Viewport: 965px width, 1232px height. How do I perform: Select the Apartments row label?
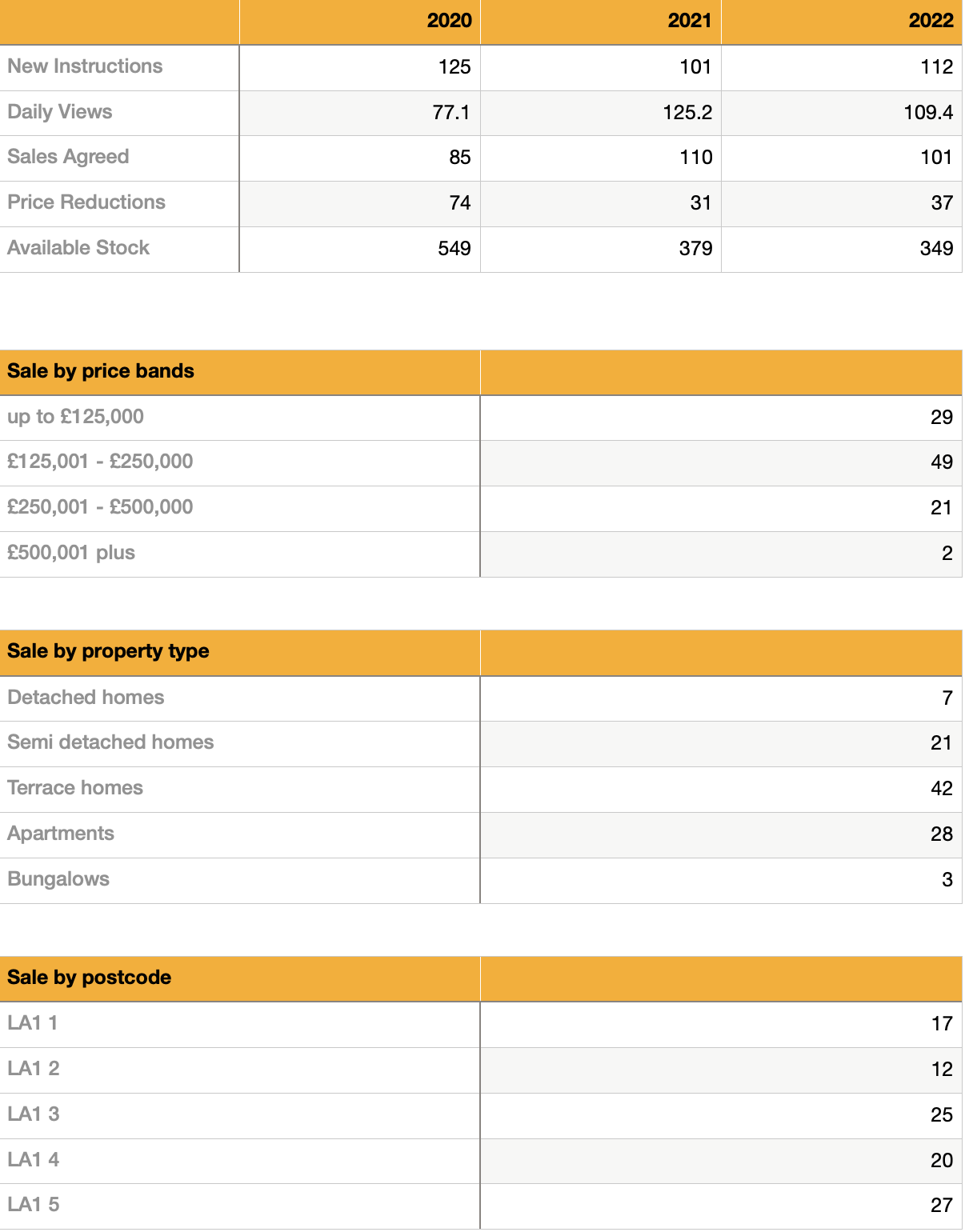[61, 834]
